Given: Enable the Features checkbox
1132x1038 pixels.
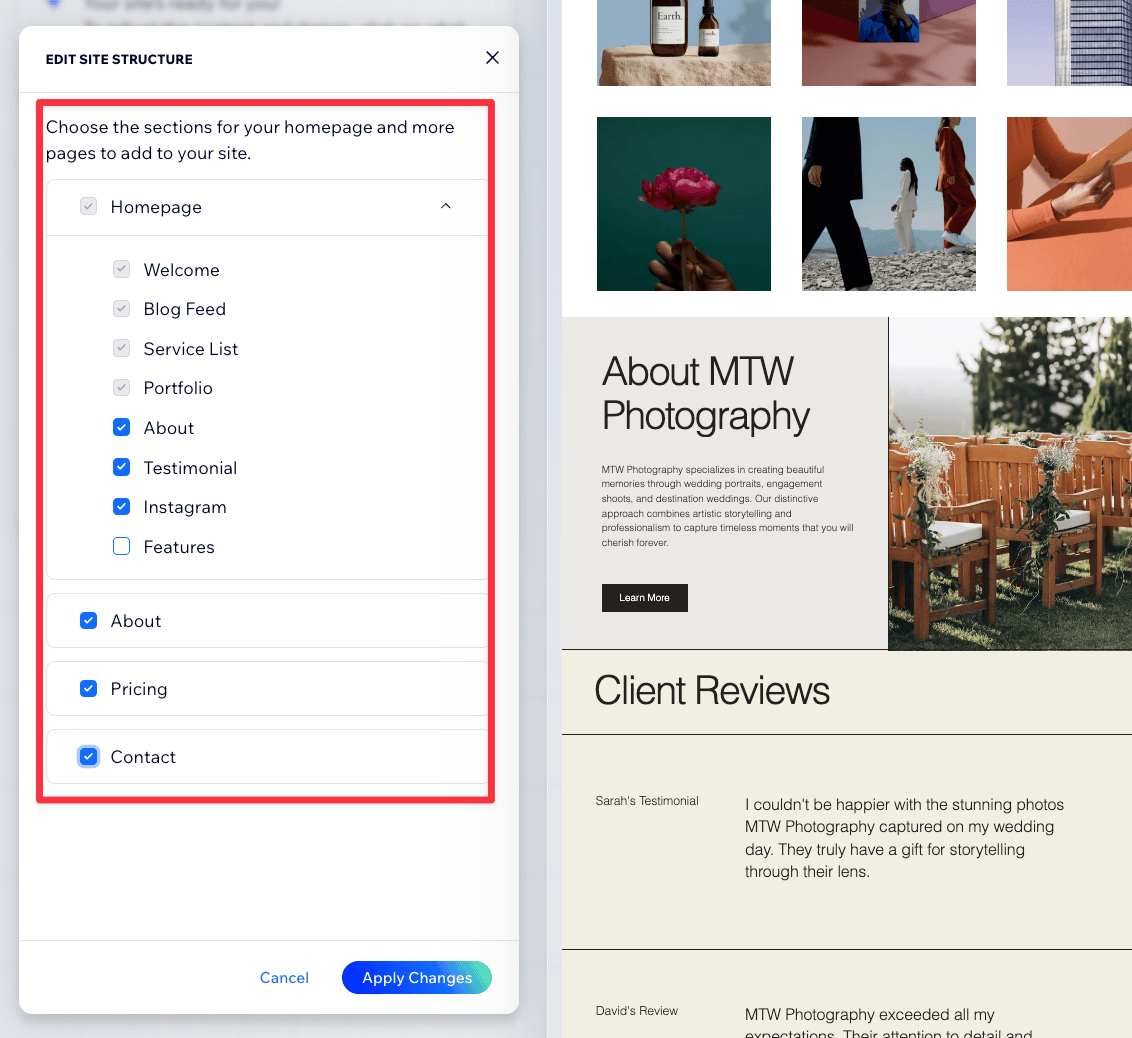Looking at the screenshot, I should (x=121, y=546).
